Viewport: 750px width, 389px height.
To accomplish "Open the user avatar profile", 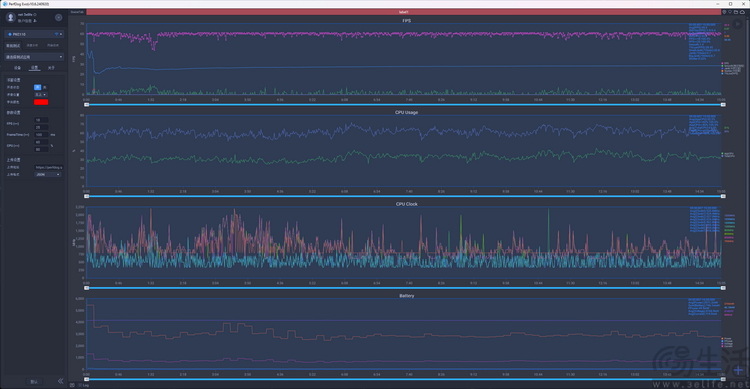I will pyautogui.click(x=11, y=18).
